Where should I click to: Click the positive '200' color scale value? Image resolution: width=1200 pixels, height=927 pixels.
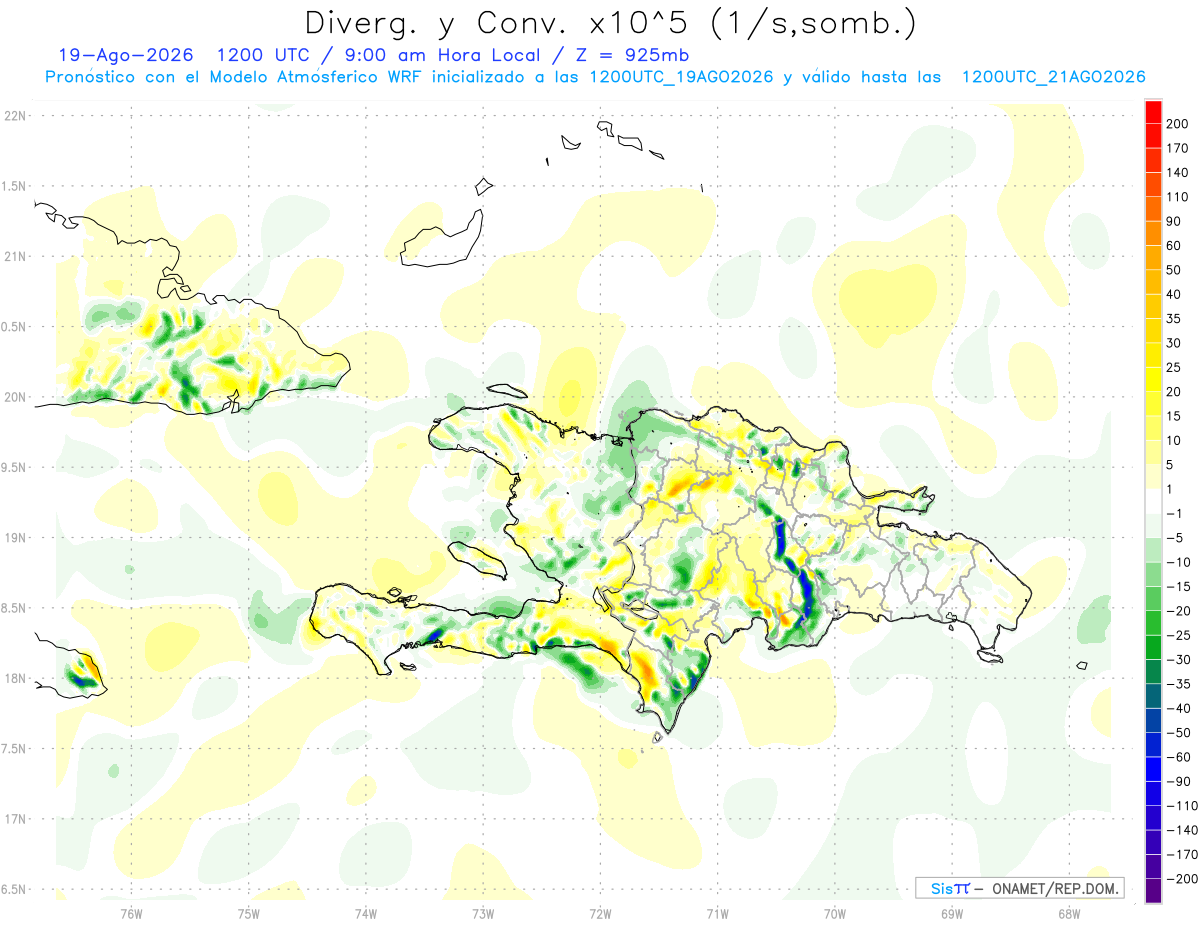click(x=1179, y=124)
